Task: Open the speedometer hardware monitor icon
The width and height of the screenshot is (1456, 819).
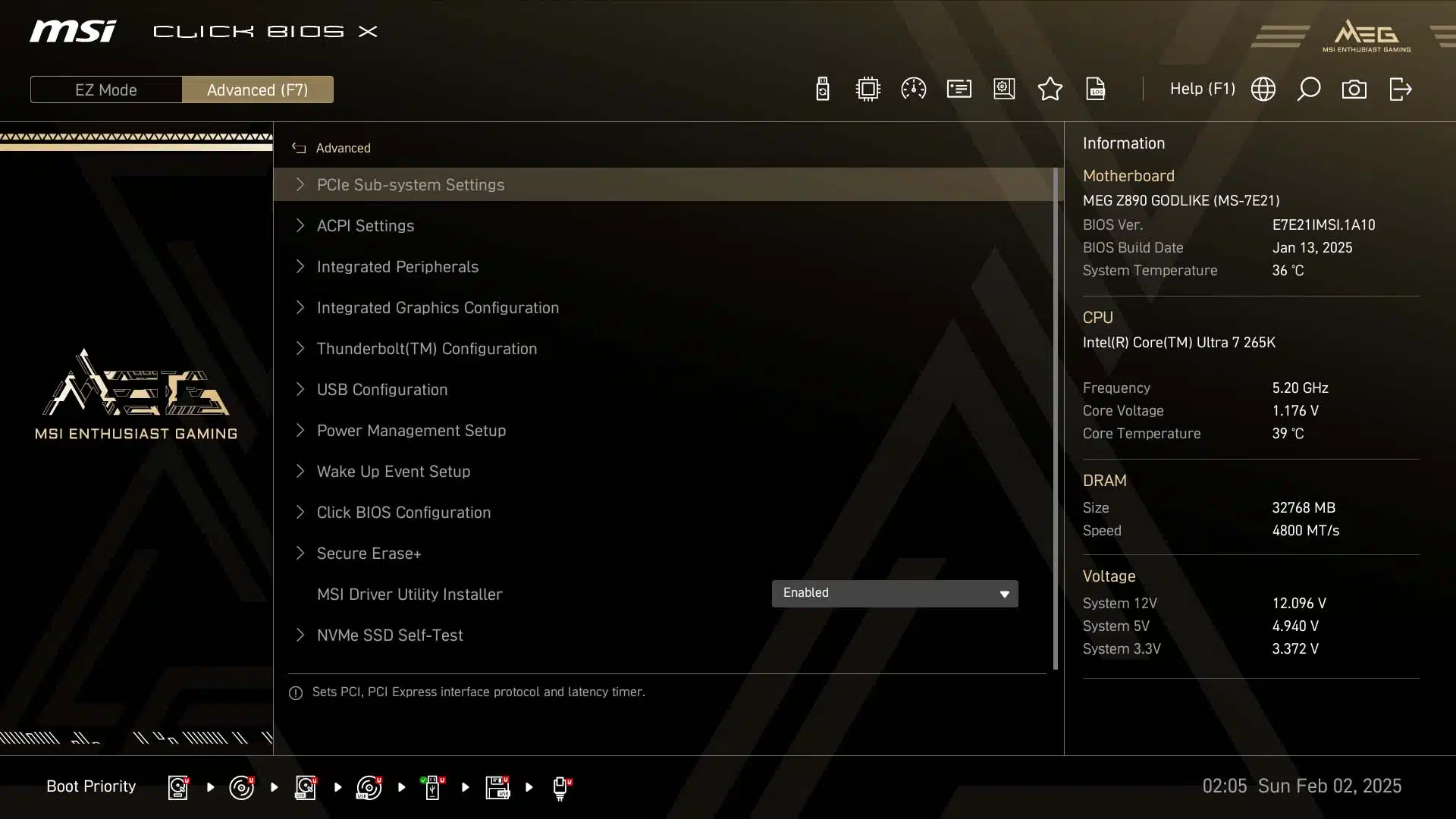Action: point(913,89)
